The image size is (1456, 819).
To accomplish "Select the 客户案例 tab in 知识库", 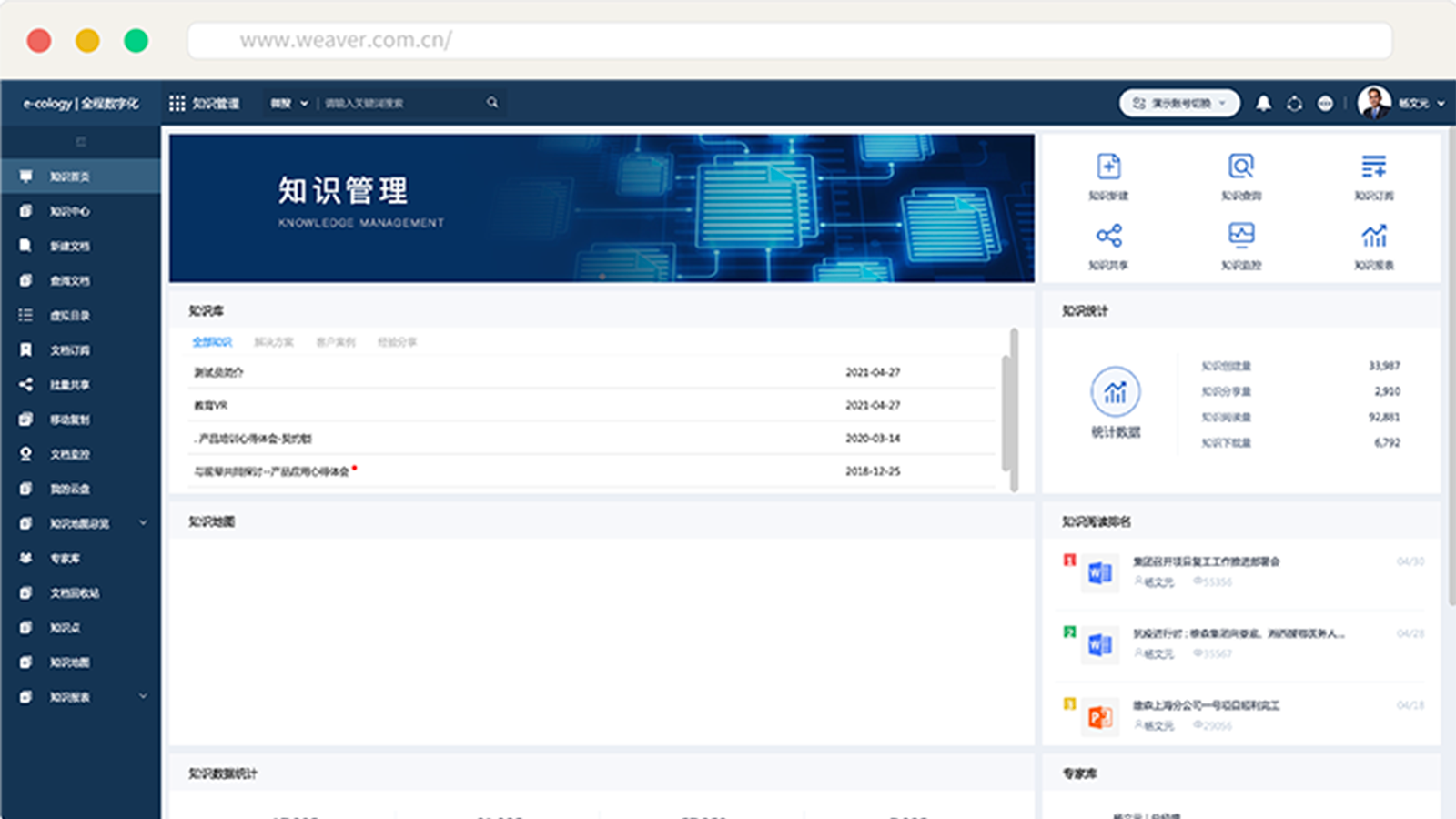I will 335,342.
